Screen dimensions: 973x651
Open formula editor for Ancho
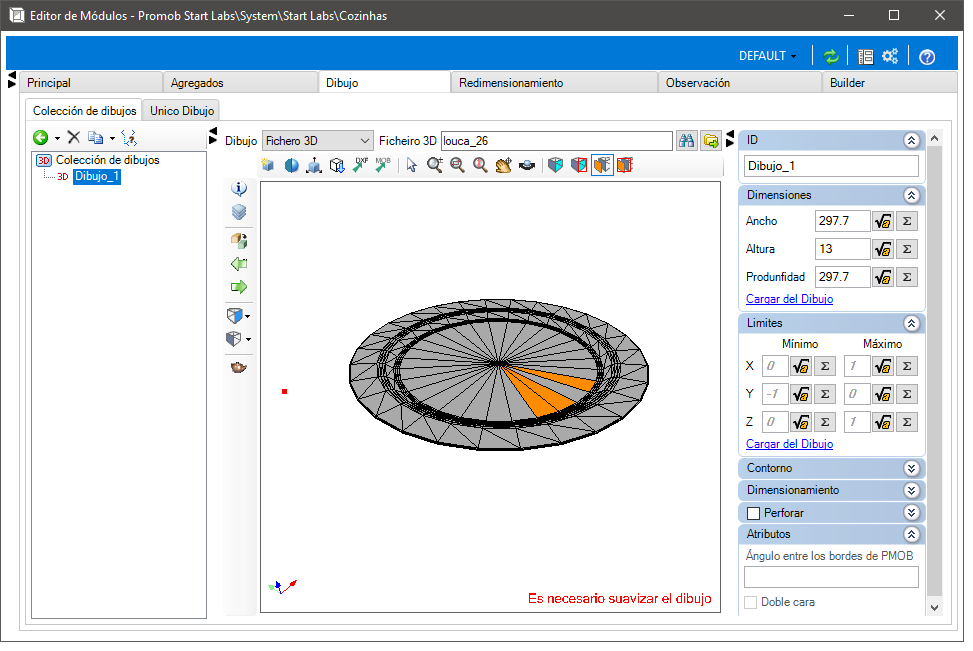(882, 221)
